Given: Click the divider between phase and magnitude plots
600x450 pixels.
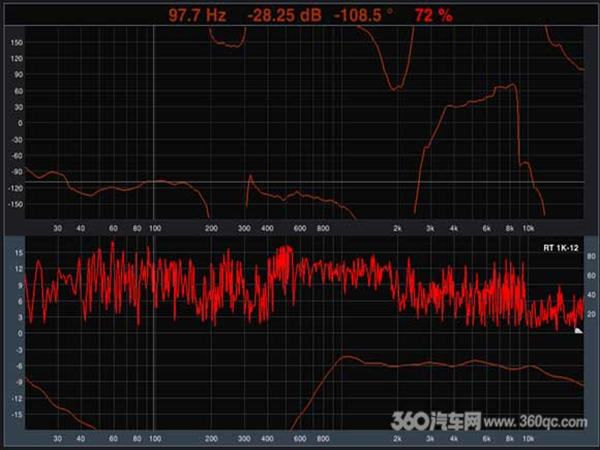Looking at the screenshot, I should [300, 233].
